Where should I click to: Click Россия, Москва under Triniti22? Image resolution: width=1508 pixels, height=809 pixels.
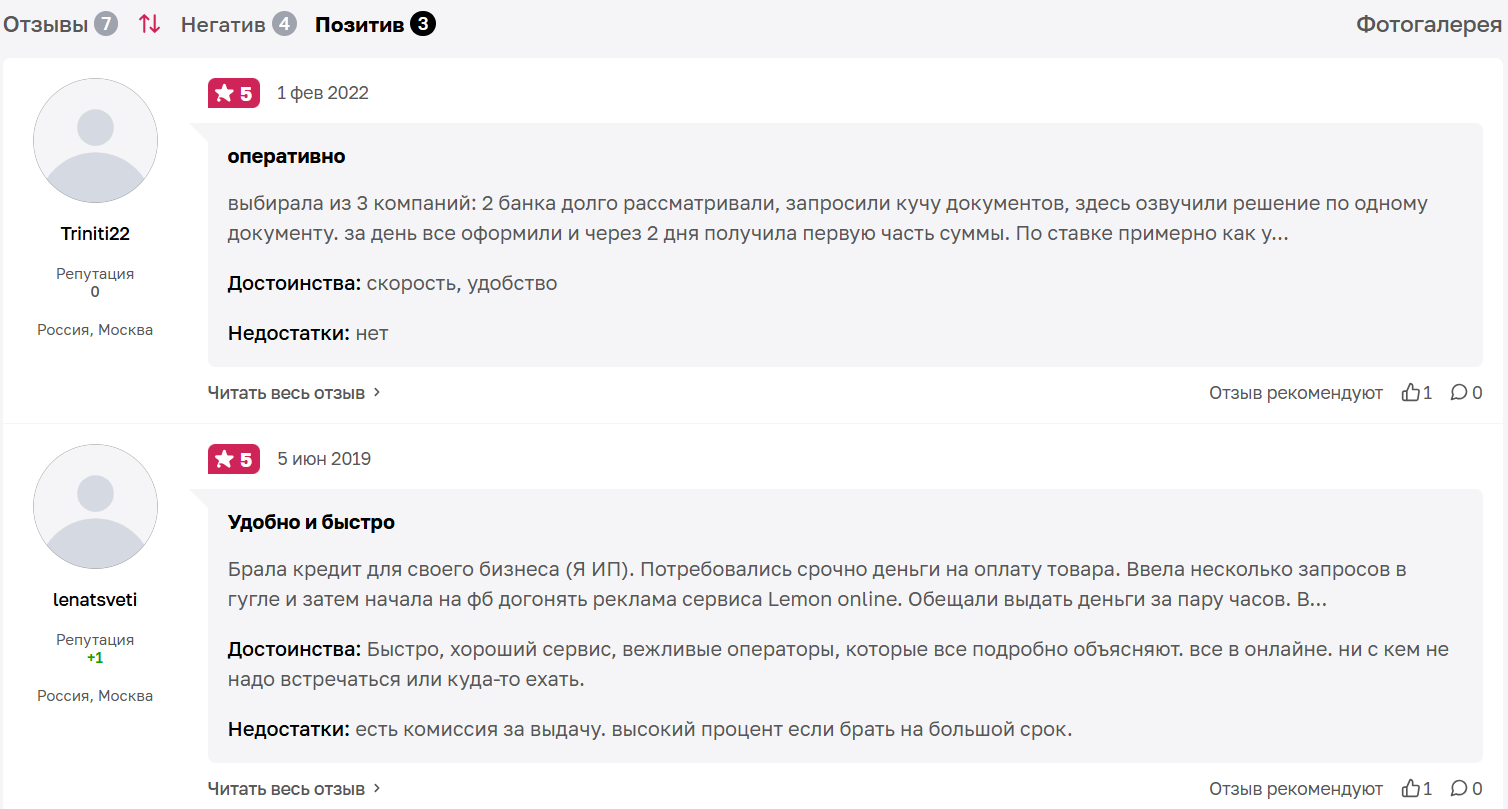click(95, 330)
